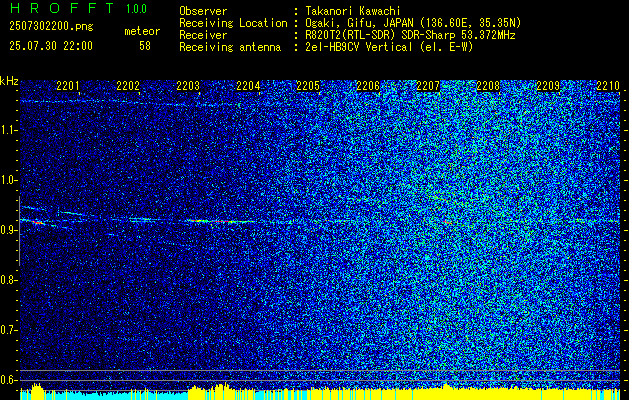Screen dimensions: 629x400
Task: Click frequency axis label 1.1
Action: click(x=8, y=130)
